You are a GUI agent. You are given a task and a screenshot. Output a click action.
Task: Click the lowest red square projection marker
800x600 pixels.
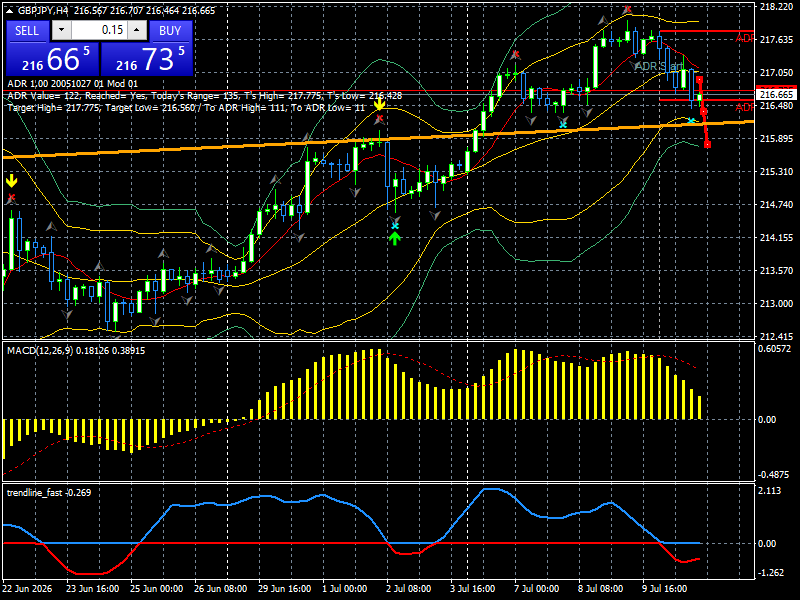click(x=707, y=145)
